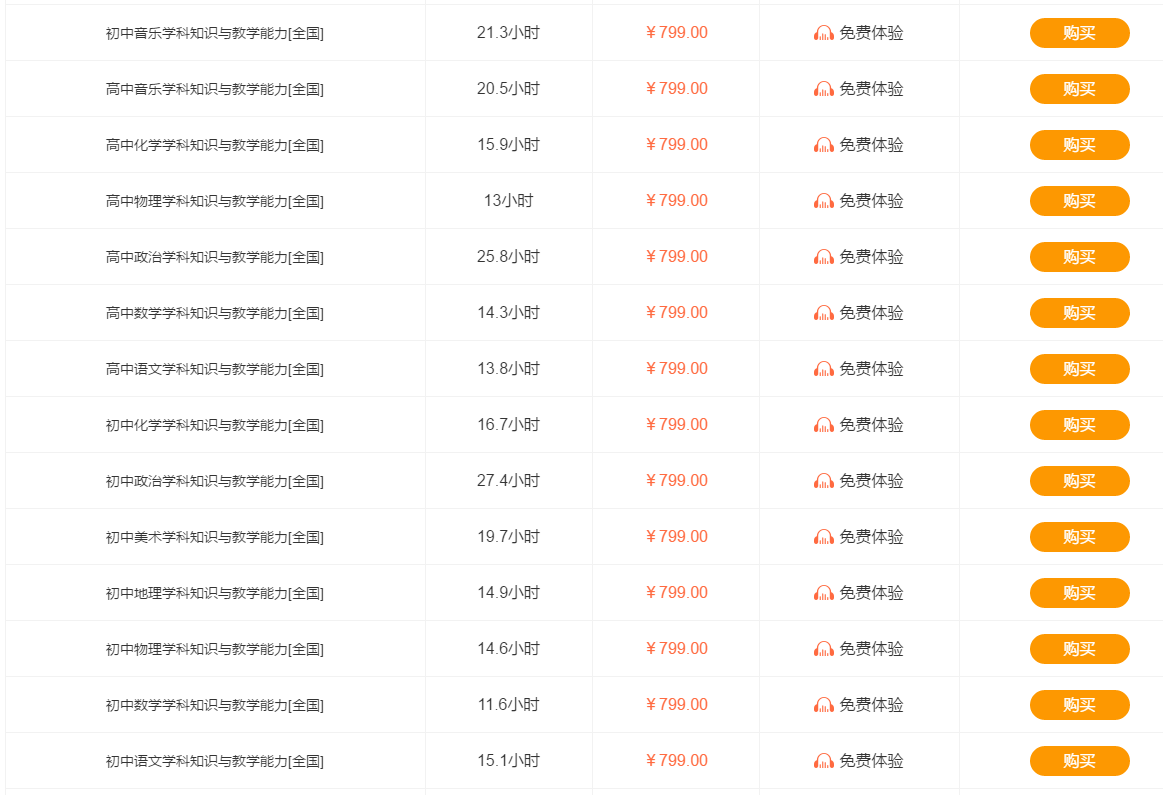The width and height of the screenshot is (1163, 795).
Task: Click headphone icon in 高中政治 row
Action: tap(823, 257)
